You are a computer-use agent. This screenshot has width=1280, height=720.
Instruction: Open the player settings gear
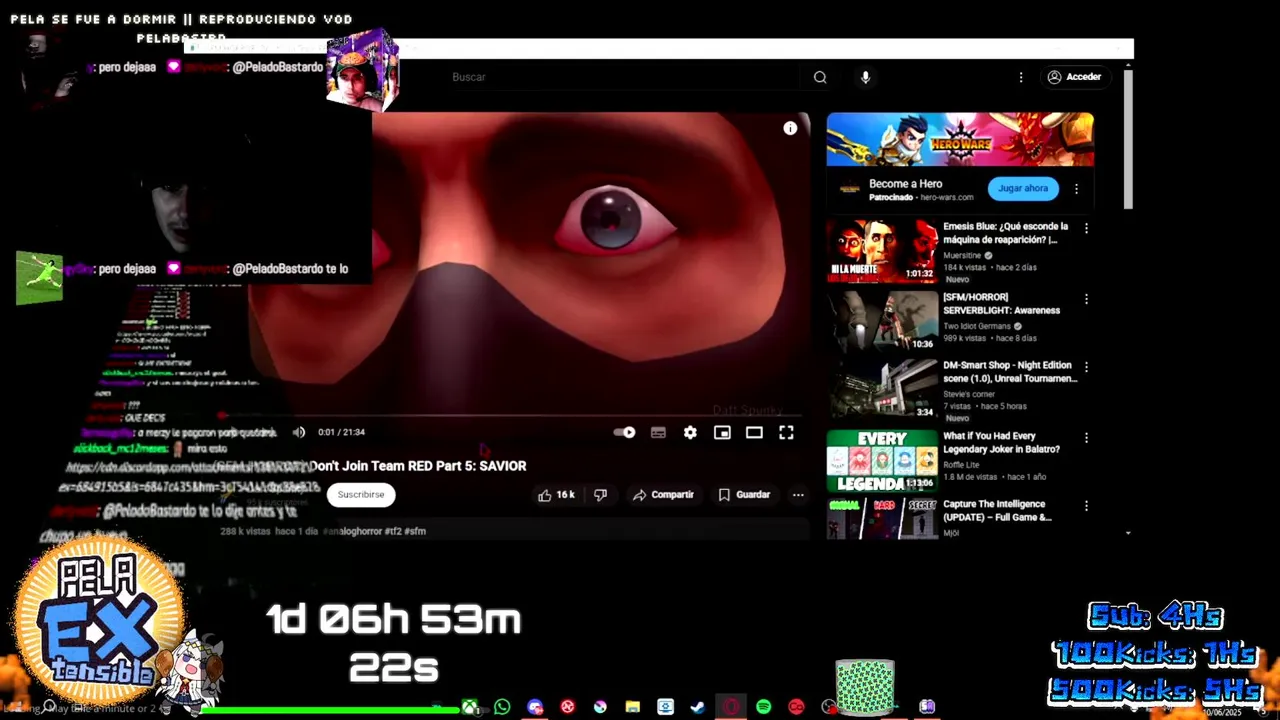tap(690, 432)
